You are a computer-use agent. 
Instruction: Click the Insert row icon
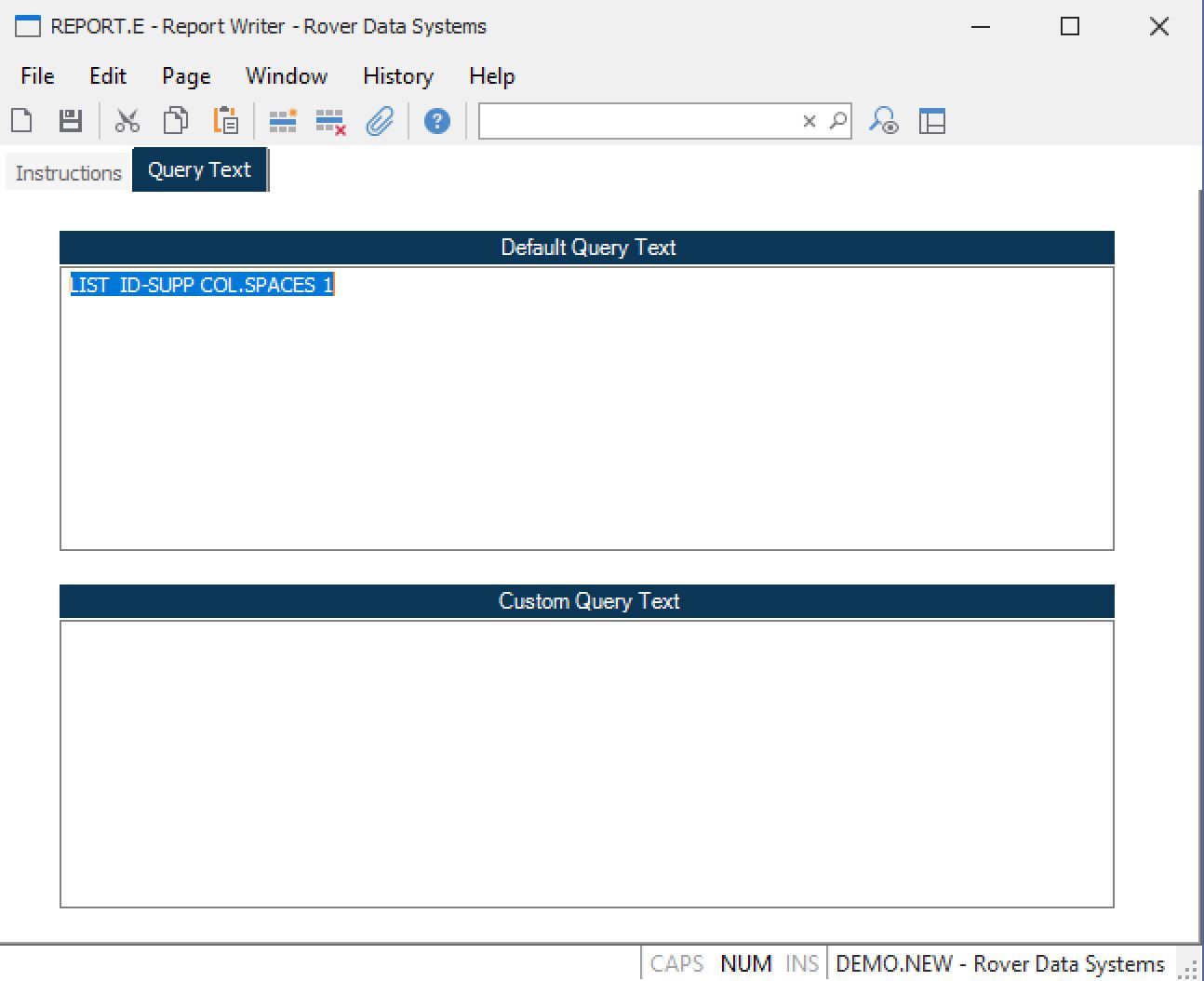(282, 121)
